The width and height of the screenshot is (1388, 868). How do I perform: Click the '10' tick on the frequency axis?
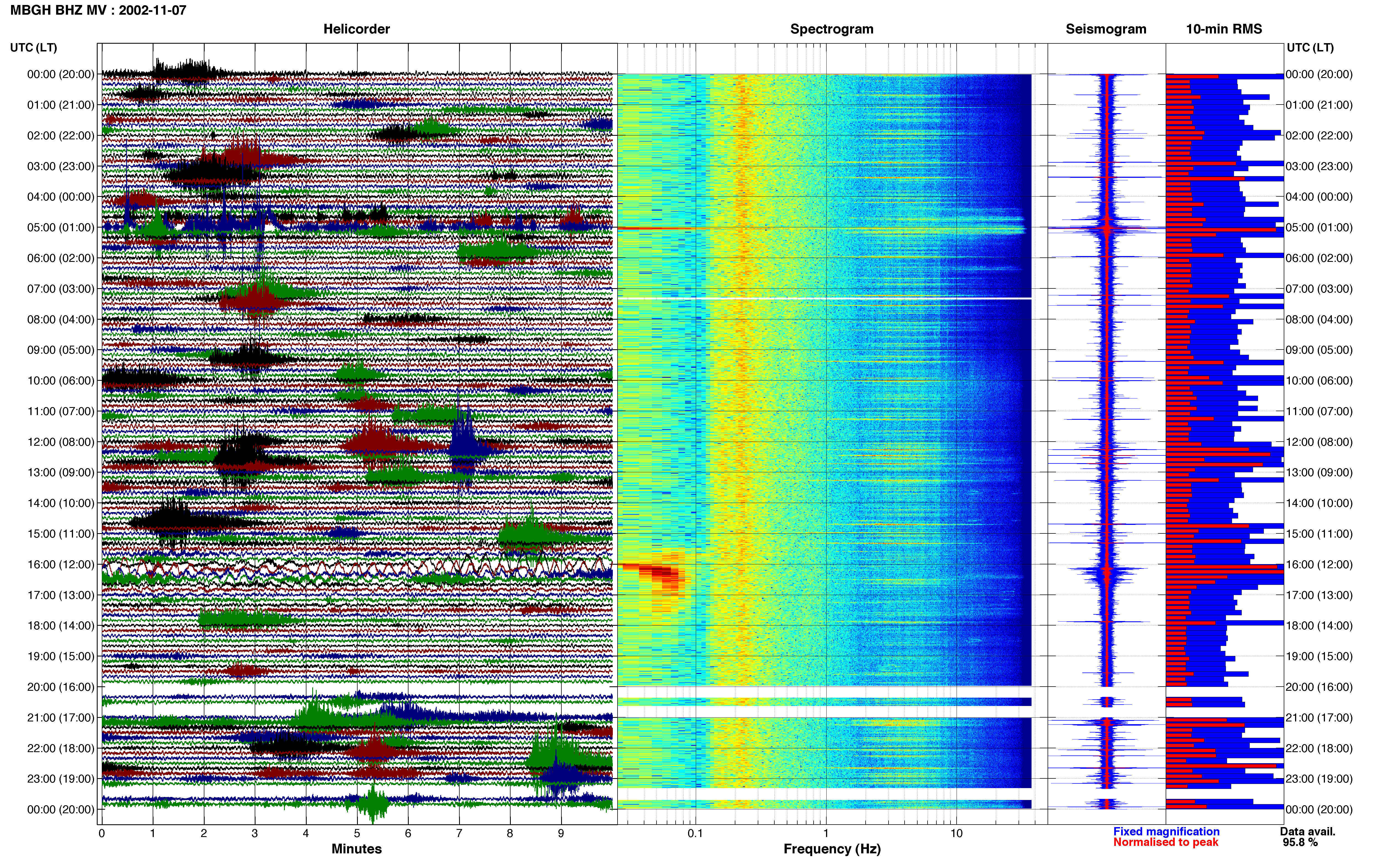pos(956,833)
